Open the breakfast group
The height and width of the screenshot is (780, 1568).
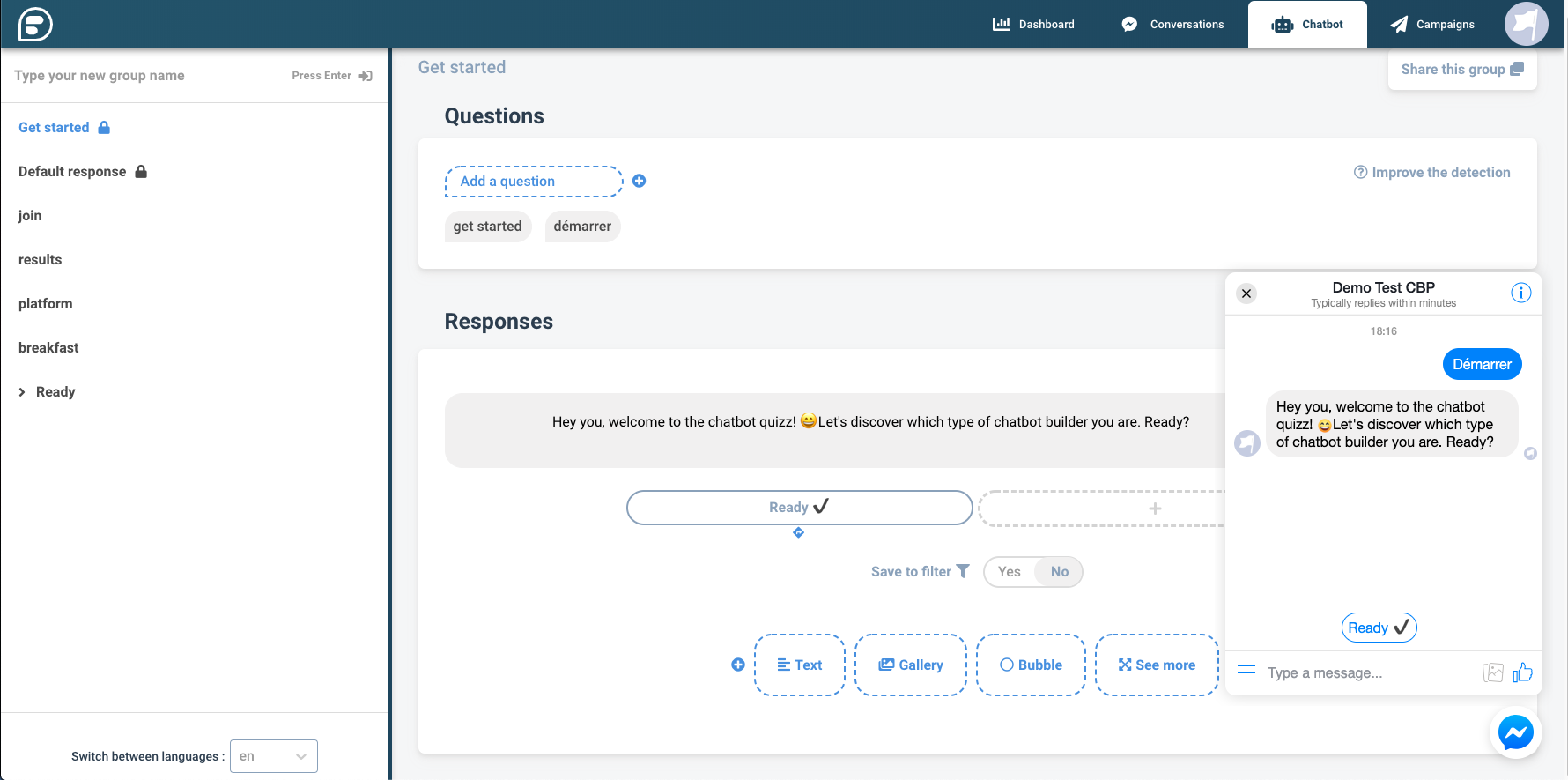(48, 347)
